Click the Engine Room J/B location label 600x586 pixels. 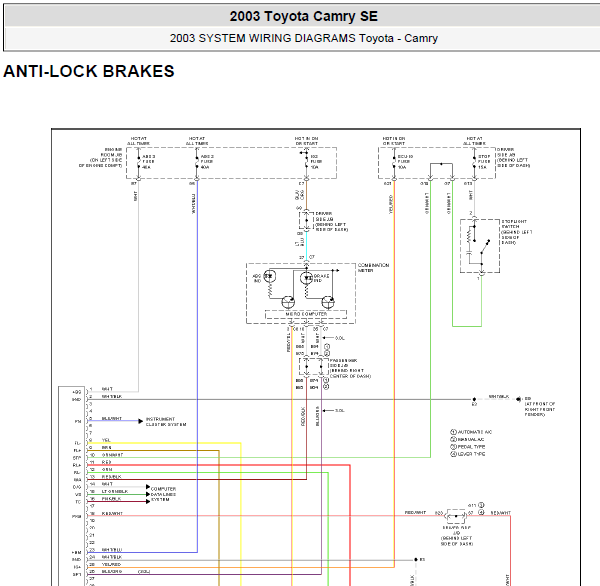(x=101, y=157)
